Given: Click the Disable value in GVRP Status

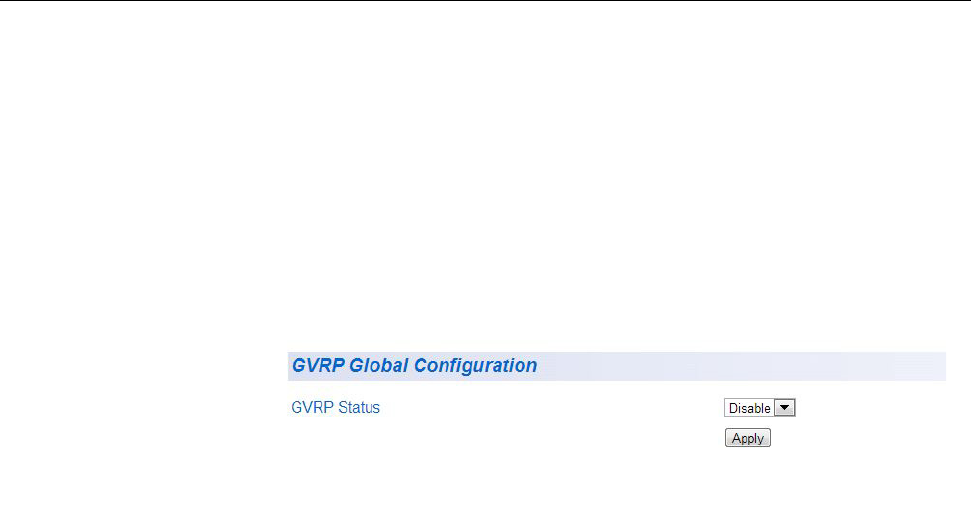Looking at the screenshot, I should point(750,408).
